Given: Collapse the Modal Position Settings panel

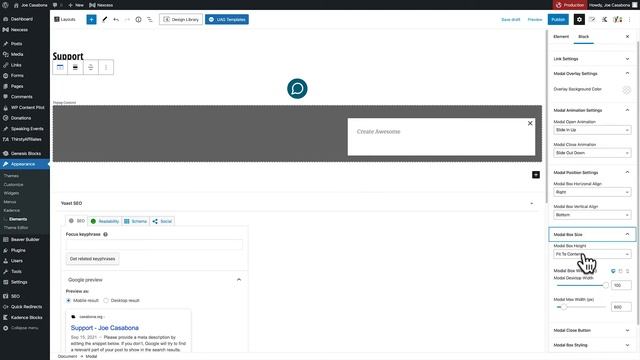Looking at the screenshot, I should tap(591, 173).
